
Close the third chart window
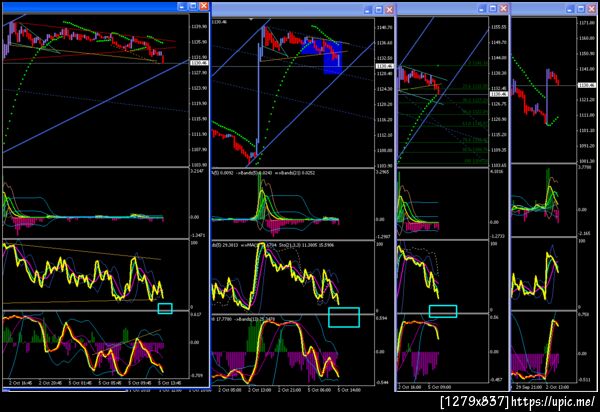[504, 8]
